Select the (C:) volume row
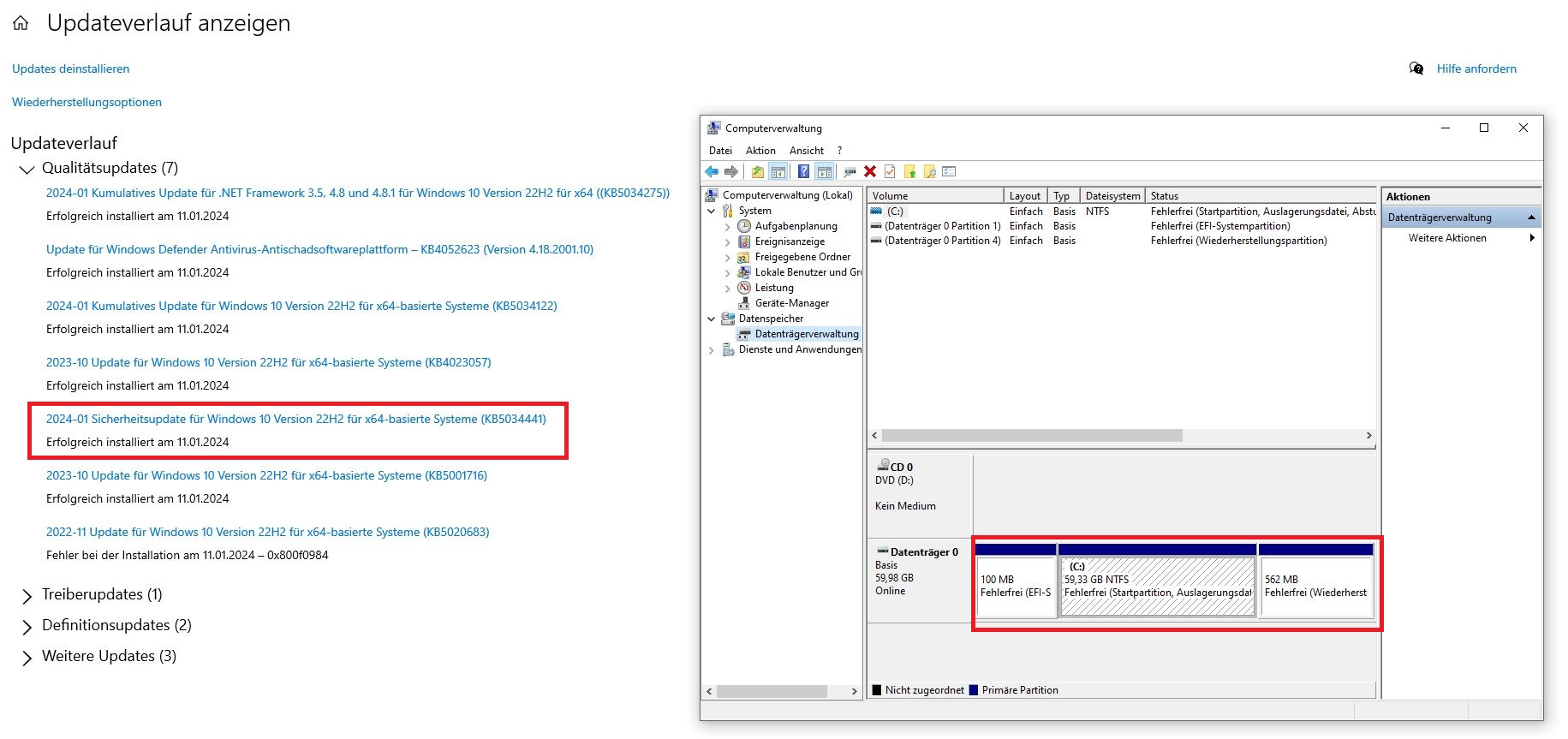Screen dimensions: 1568x739 coord(1122,212)
